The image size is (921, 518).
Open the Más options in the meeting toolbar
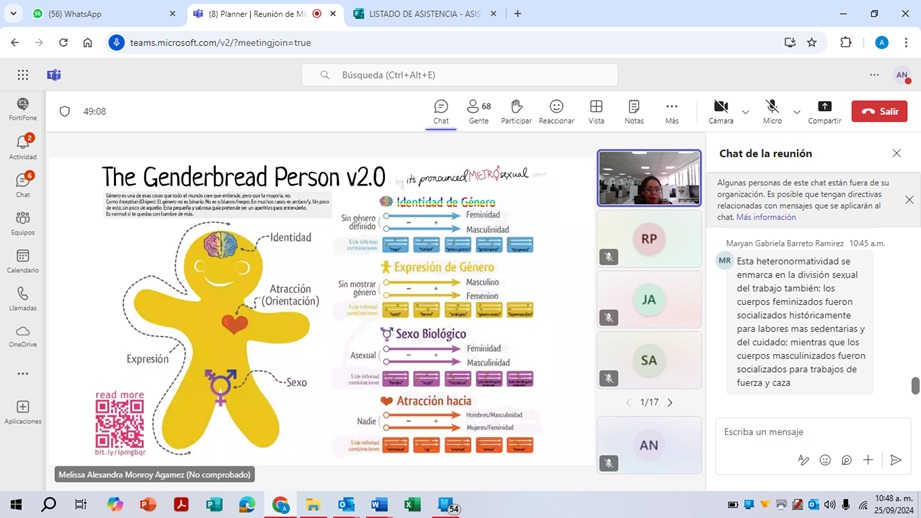[672, 111]
